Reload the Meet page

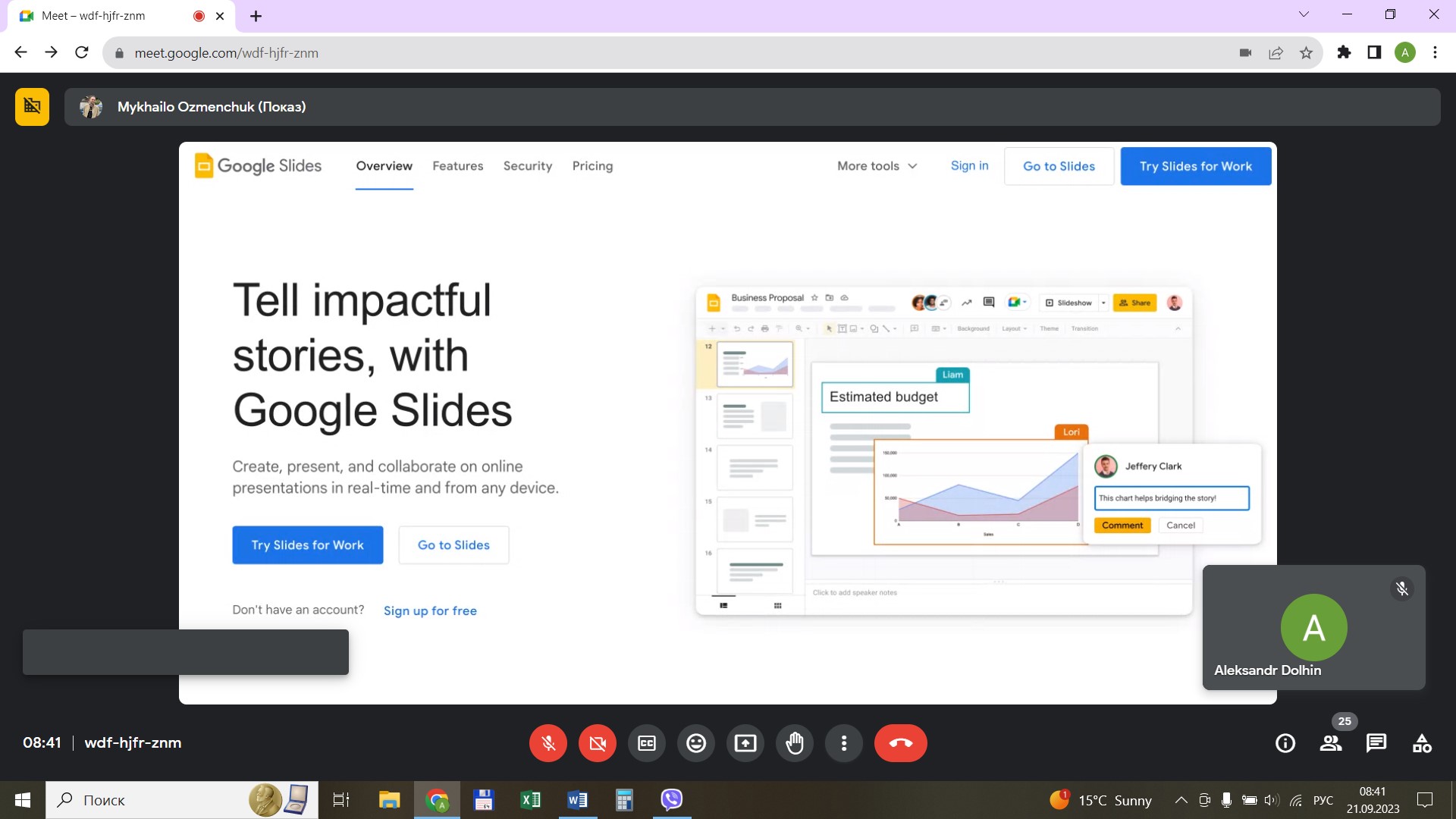82,52
